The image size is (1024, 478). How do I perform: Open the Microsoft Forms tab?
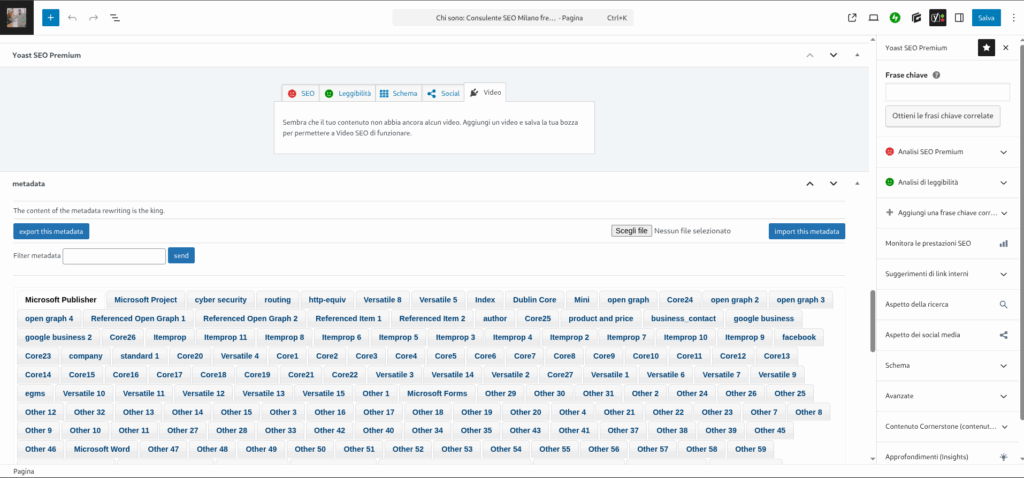coord(437,394)
